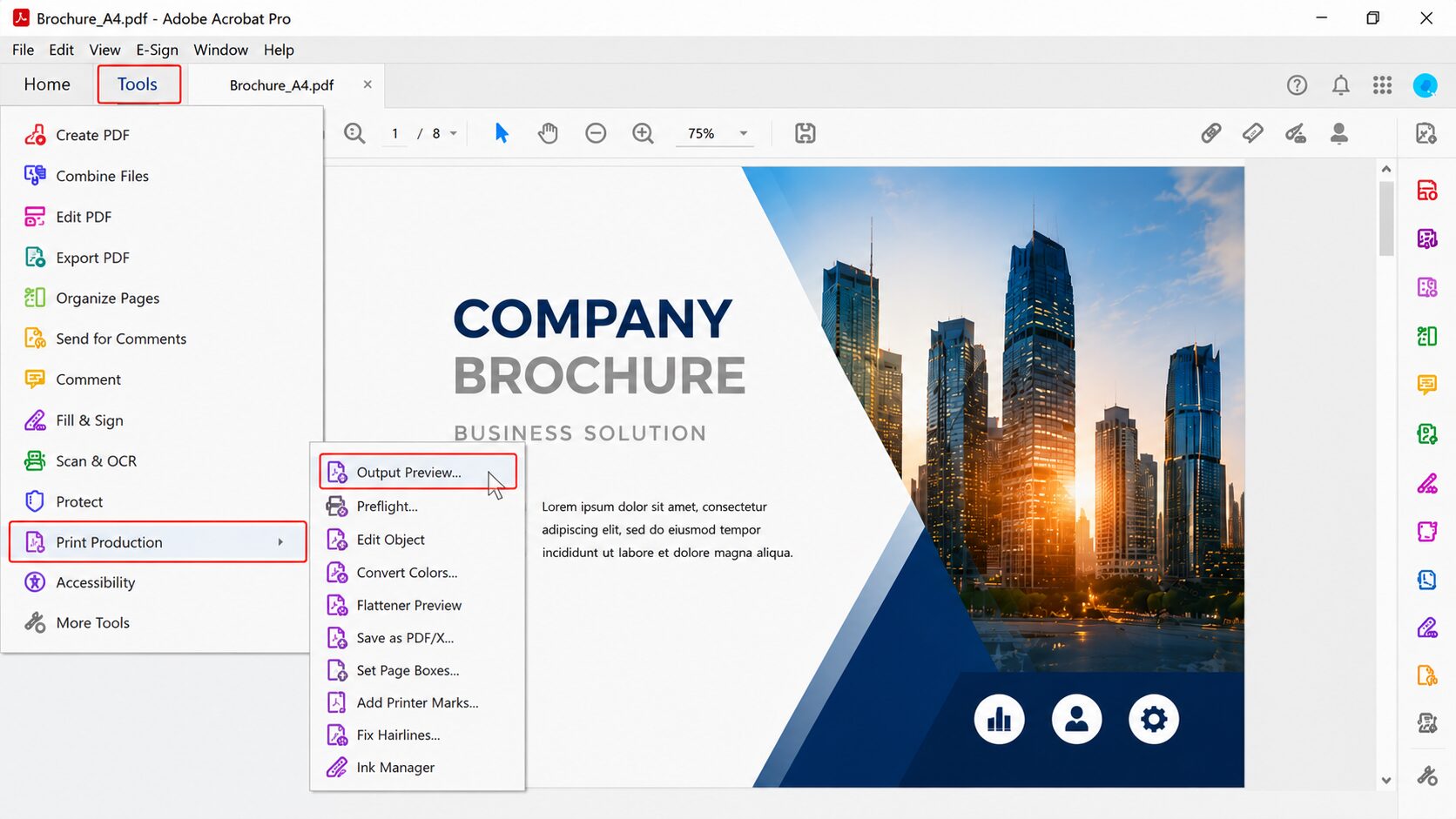
Task: Open the user account avatar
Action: coord(1426,84)
